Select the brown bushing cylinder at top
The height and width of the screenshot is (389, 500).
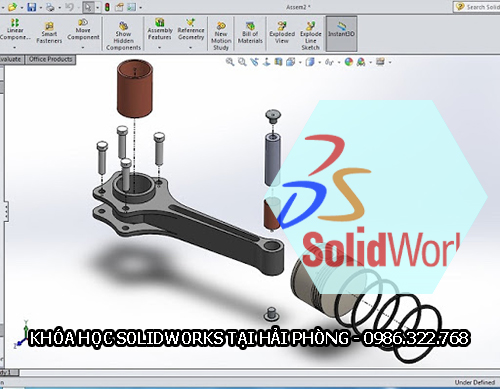click(135, 89)
